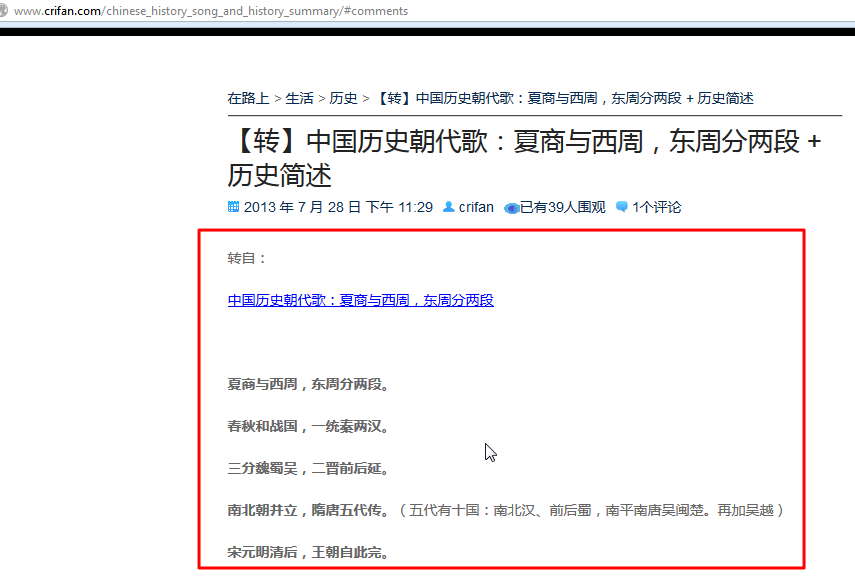
Task: Open the 生活 breadcrumb link
Action: click(x=299, y=98)
